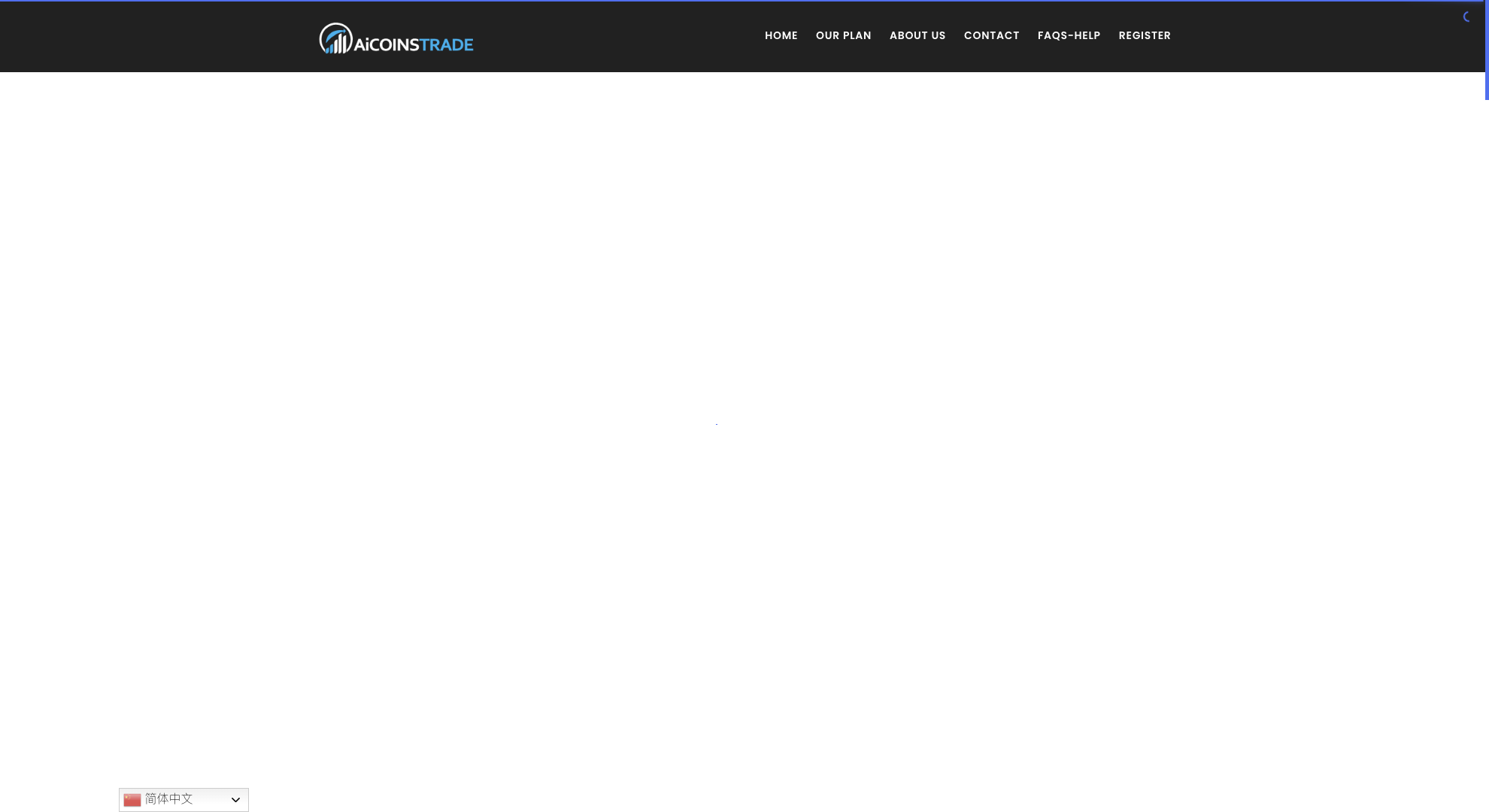This screenshot has width=1489, height=812.
Task: Click the AiCoinsTrade brand name text
Action: coord(413,44)
